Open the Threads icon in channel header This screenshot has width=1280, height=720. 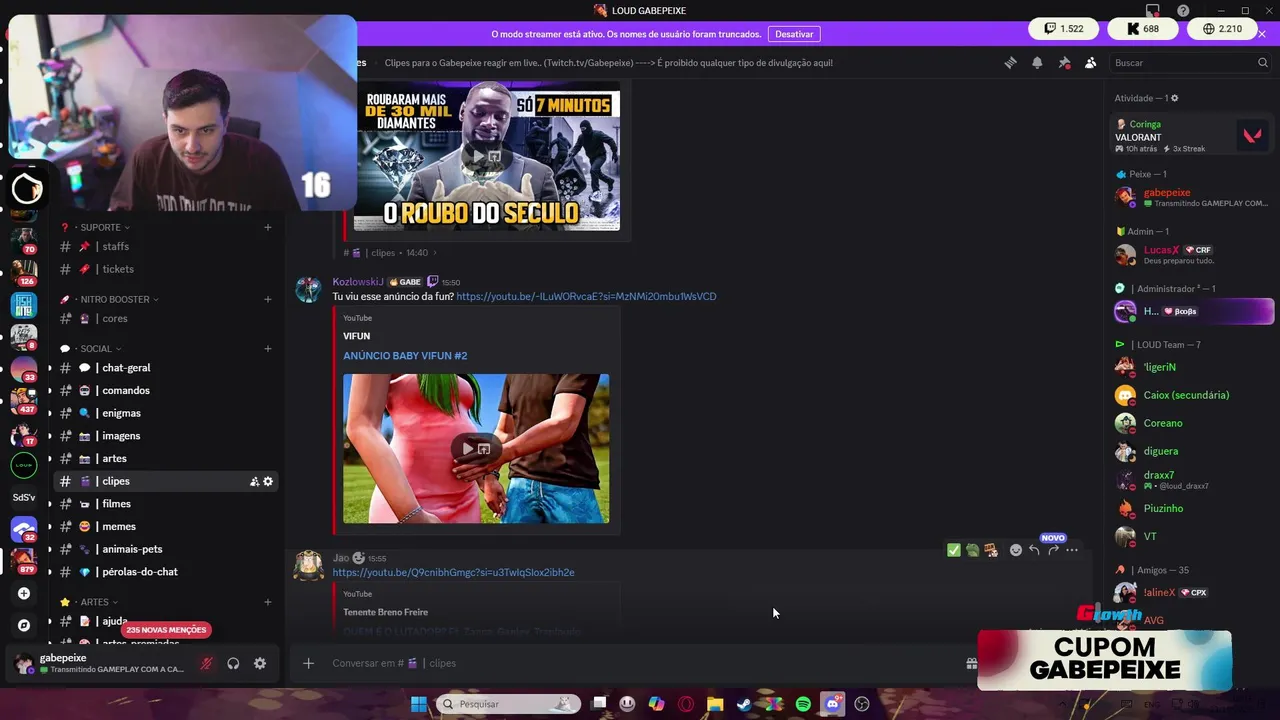[1010, 63]
